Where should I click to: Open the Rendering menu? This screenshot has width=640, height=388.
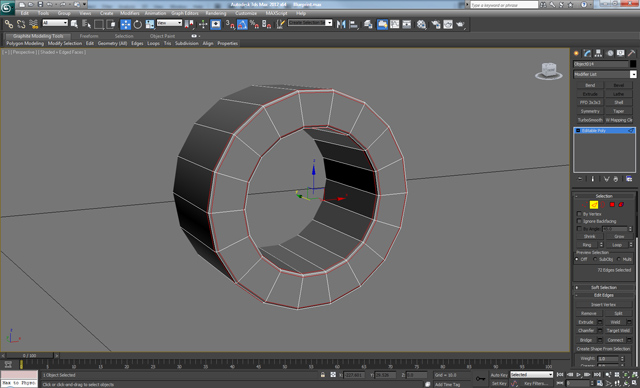click(216, 13)
